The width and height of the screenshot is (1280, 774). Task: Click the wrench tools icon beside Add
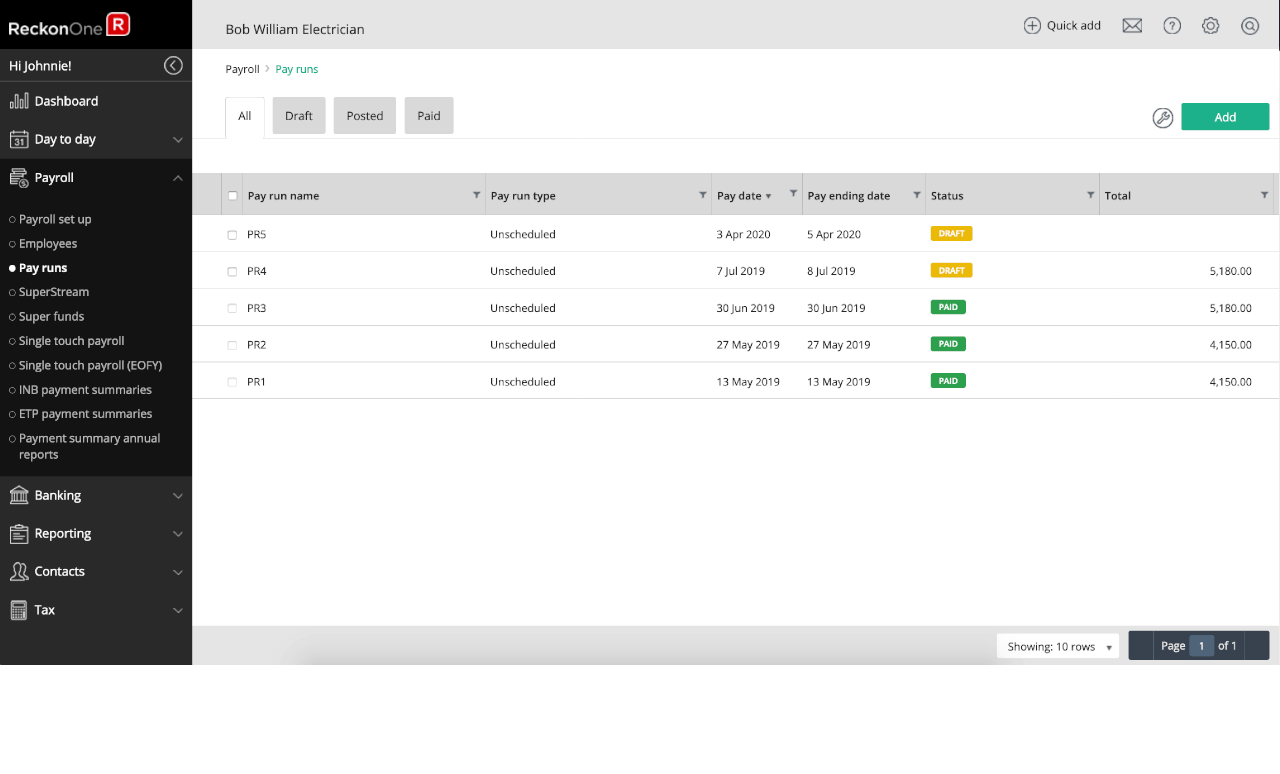coord(1162,118)
